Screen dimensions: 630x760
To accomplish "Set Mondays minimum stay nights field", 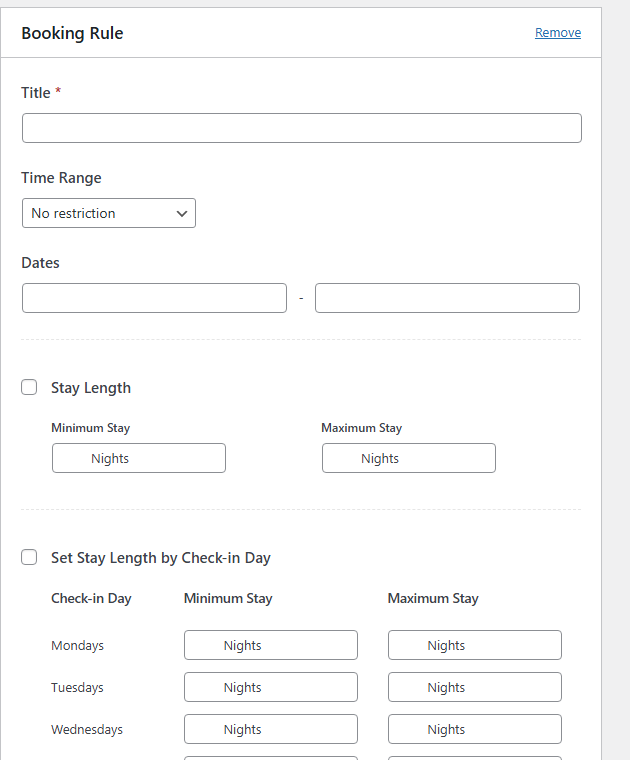I will [x=271, y=645].
